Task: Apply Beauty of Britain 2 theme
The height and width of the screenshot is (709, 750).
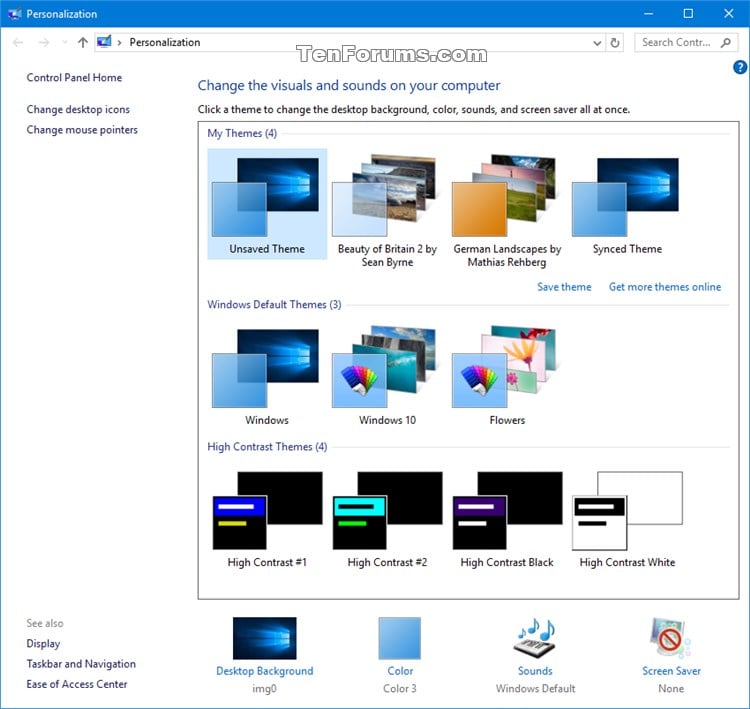Action: coord(387,210)
